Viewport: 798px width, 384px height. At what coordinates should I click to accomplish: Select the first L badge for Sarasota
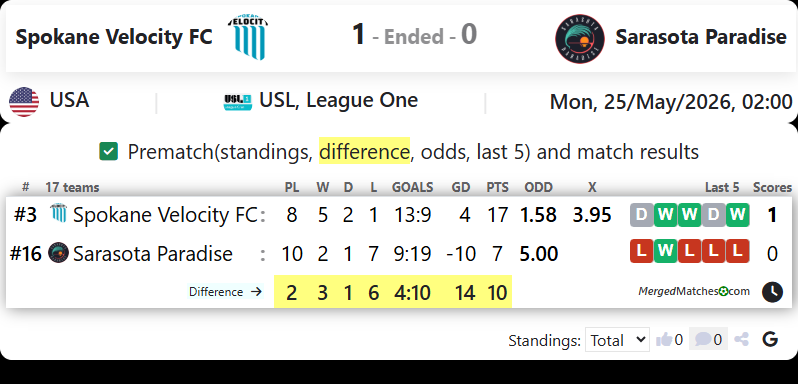pos(642,251)
